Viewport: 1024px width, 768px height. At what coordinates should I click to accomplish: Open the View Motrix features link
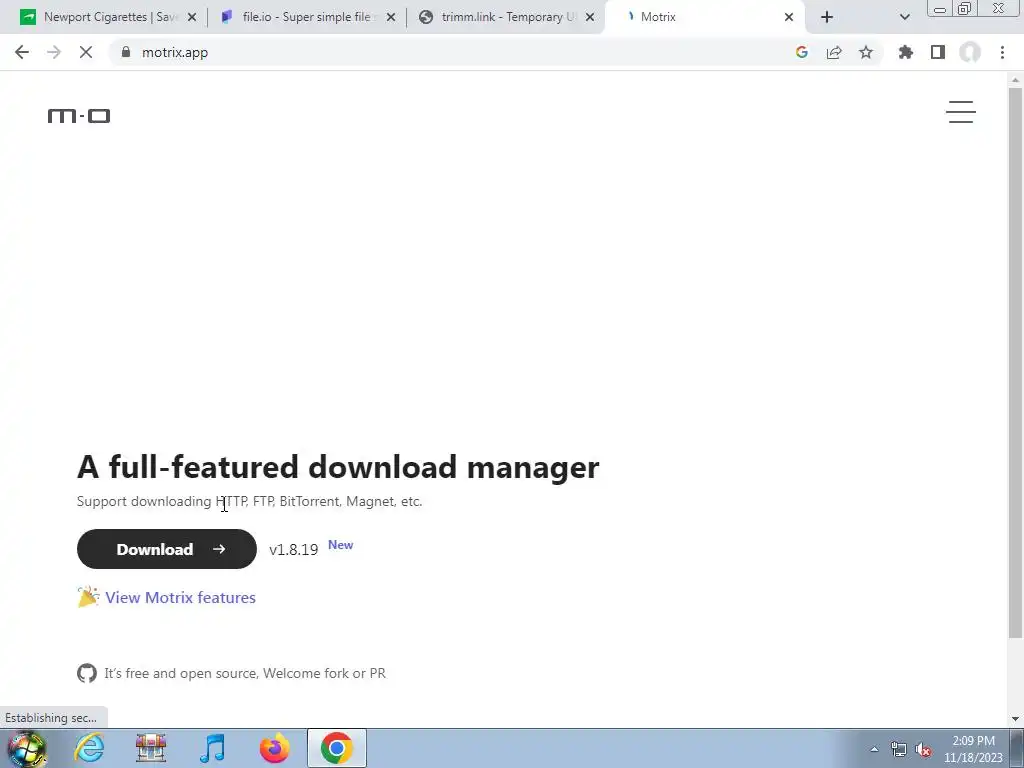coord(180,598)
